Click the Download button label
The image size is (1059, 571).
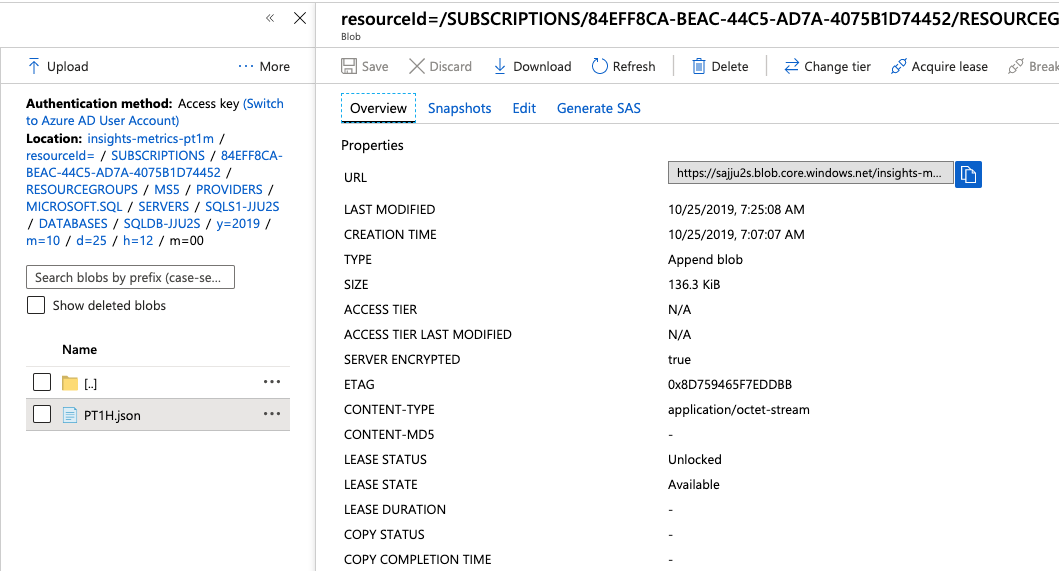tap(542, 66)
